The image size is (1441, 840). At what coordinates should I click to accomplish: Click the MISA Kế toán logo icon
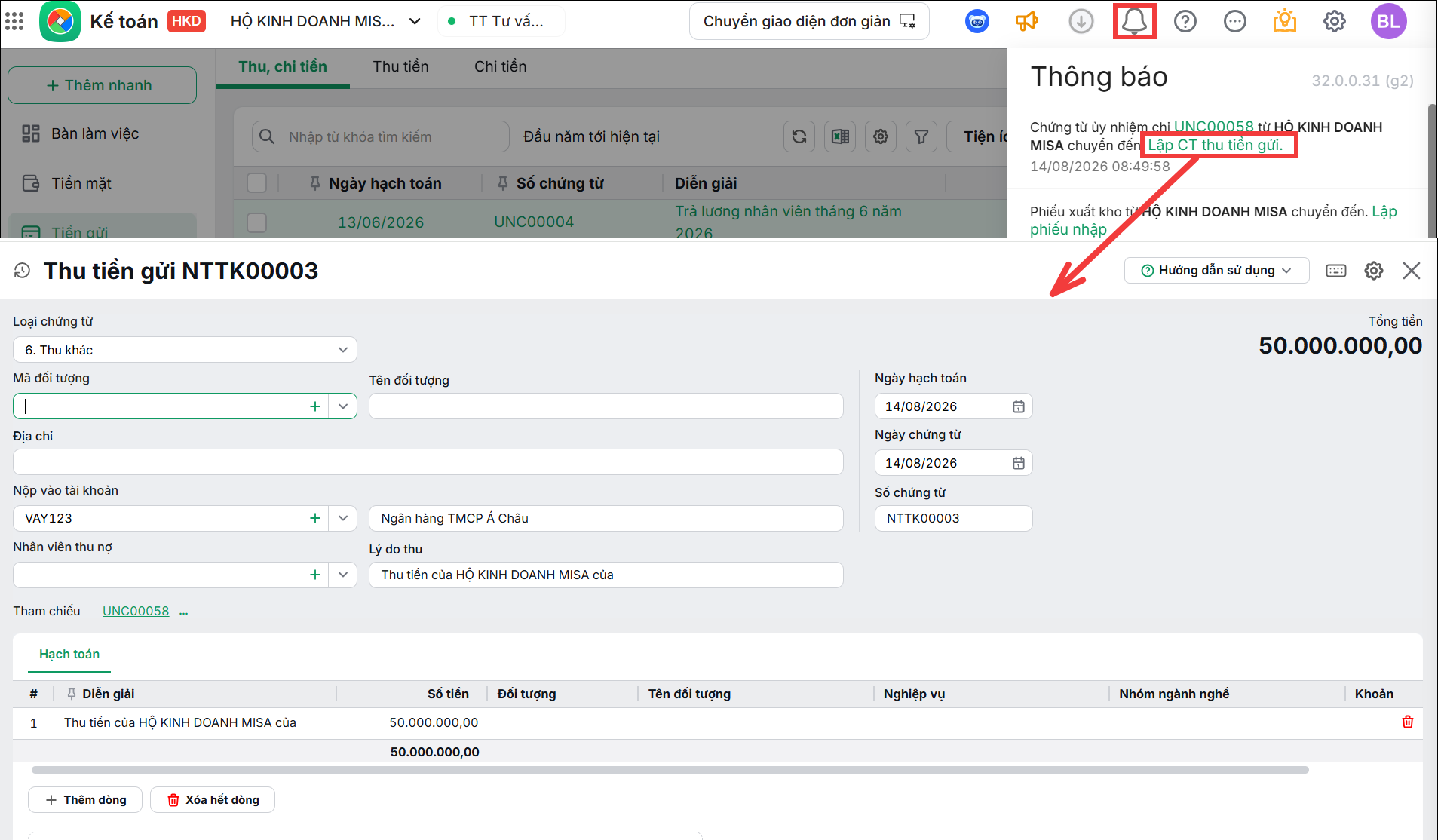click(x=60, y=21)
